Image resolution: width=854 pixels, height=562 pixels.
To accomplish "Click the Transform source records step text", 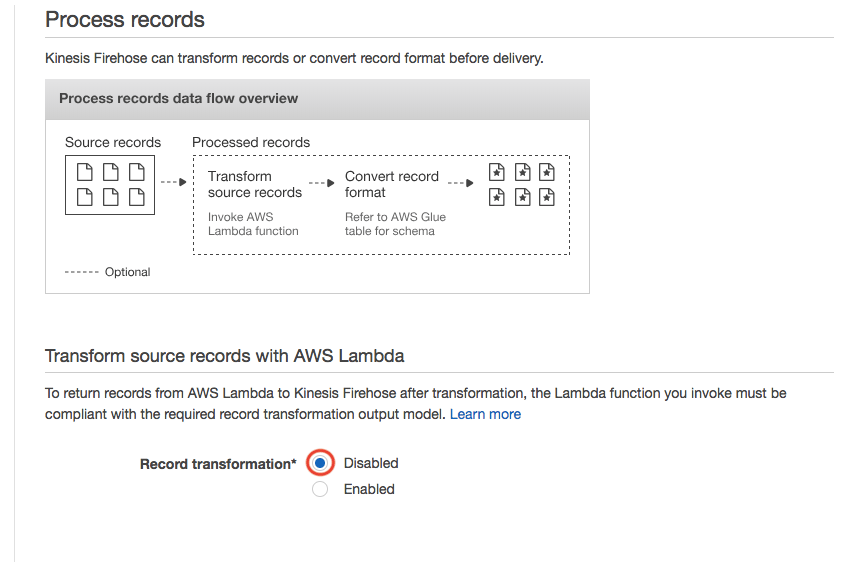I will [254, 184].
